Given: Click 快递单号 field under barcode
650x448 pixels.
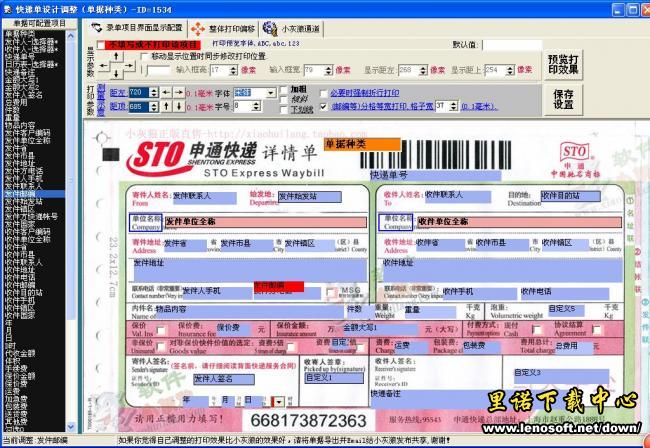Looking at the screenshot, I should point(435,176).
